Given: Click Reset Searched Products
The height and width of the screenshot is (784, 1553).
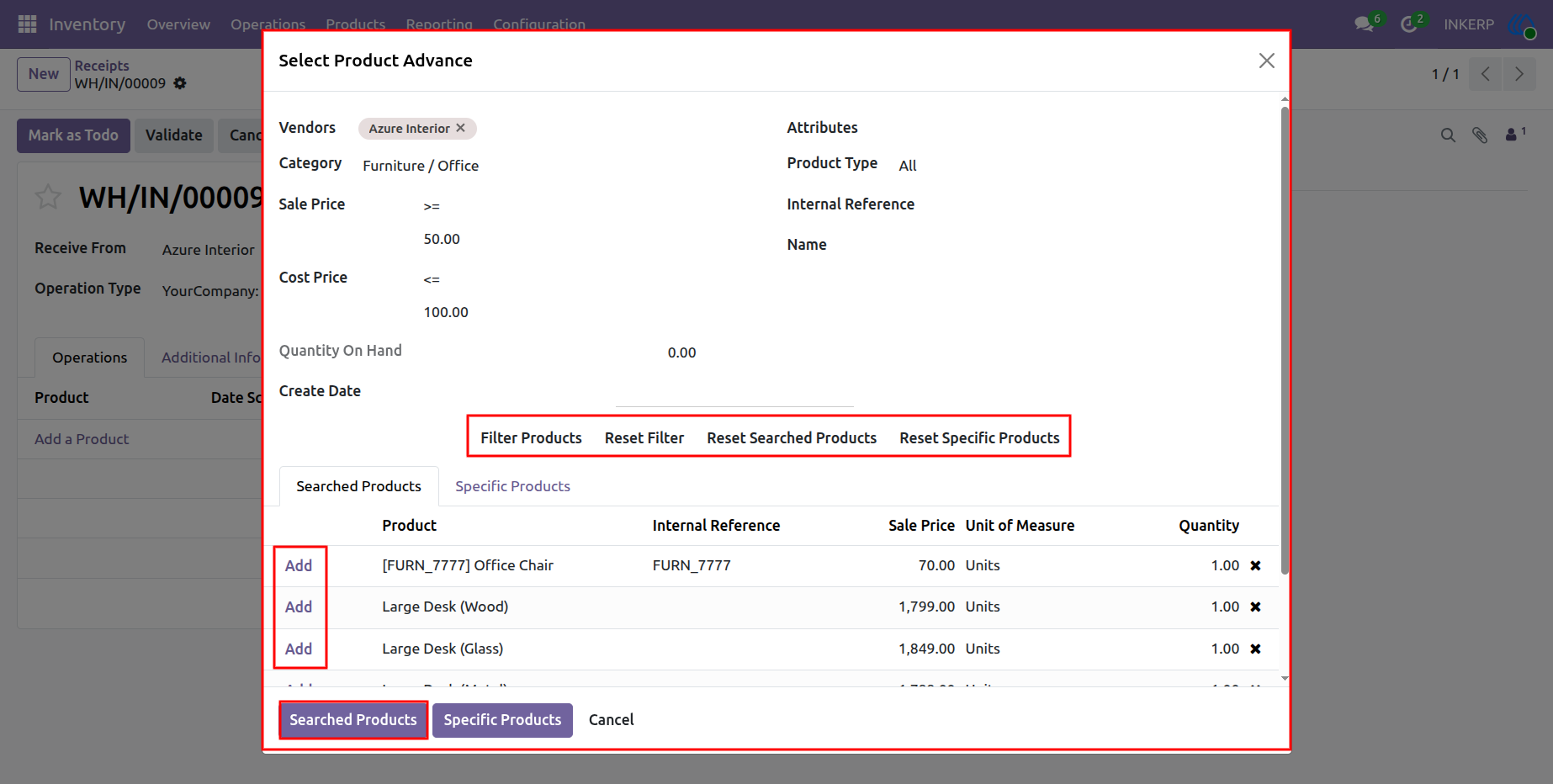Looking at the screenshot, I should click(792, 437).
